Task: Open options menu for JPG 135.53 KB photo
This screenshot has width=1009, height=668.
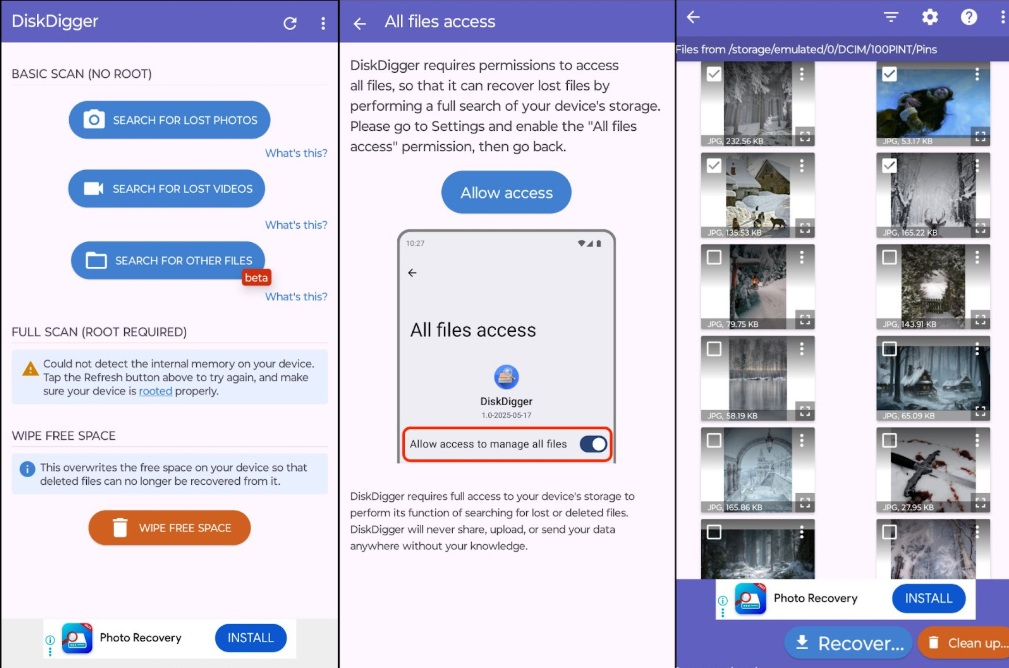Action: tap(802, 165)
